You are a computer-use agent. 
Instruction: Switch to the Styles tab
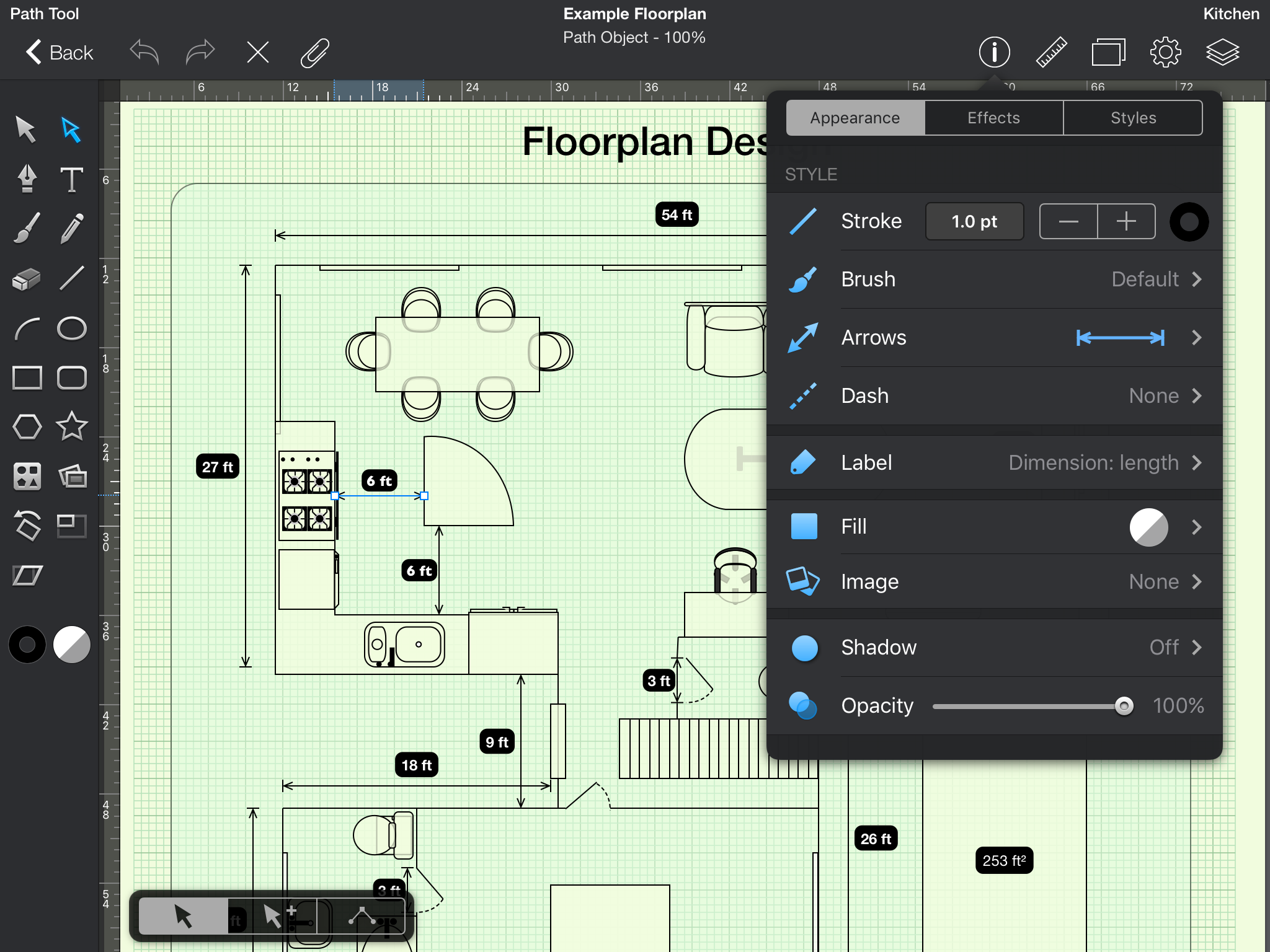pyautogui.click(x=1133, y=118)
